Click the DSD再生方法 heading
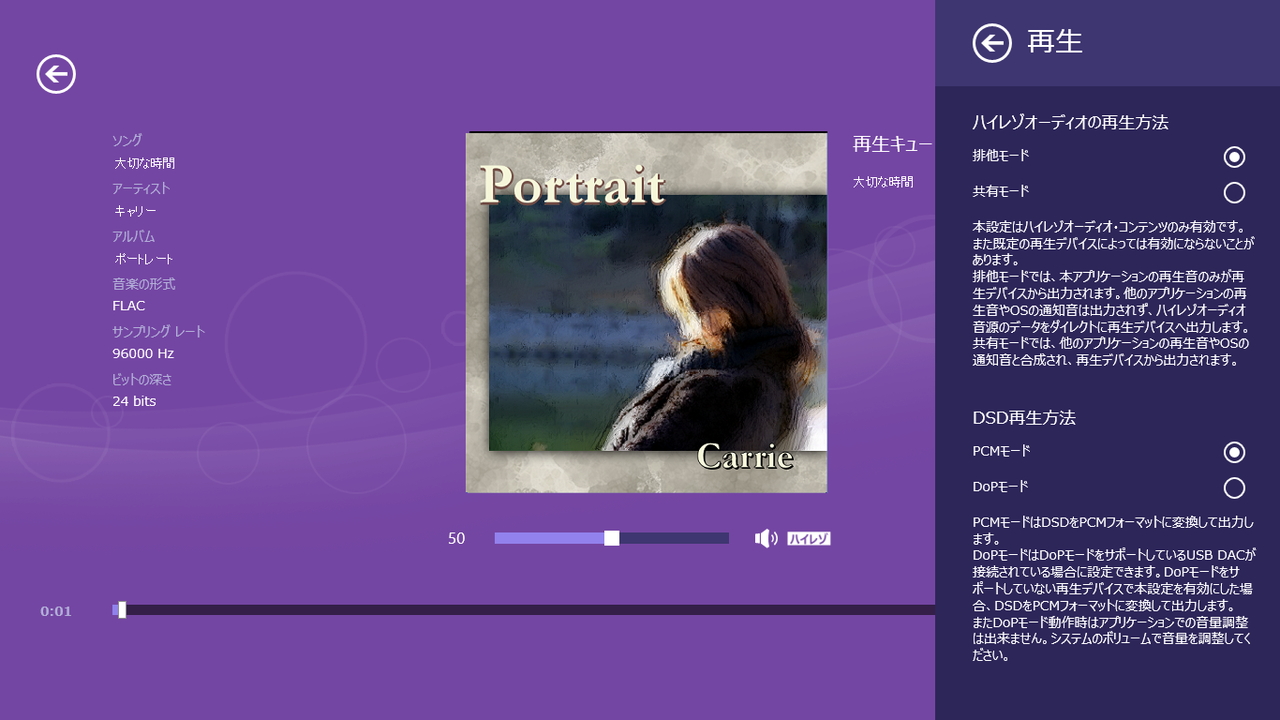1280x720 pixels. (x=1024, y=418)
